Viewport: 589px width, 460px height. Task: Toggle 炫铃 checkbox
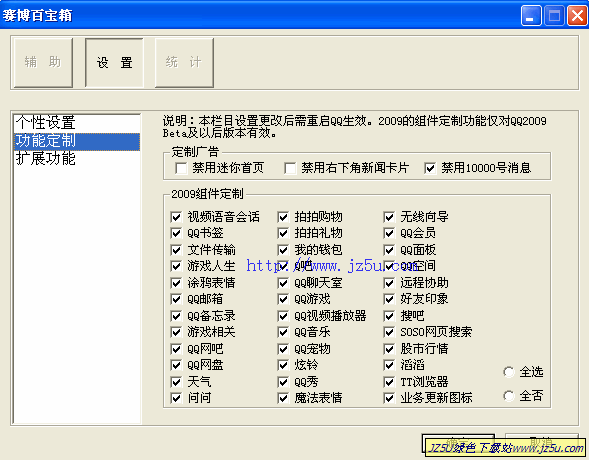coord(283,365)
